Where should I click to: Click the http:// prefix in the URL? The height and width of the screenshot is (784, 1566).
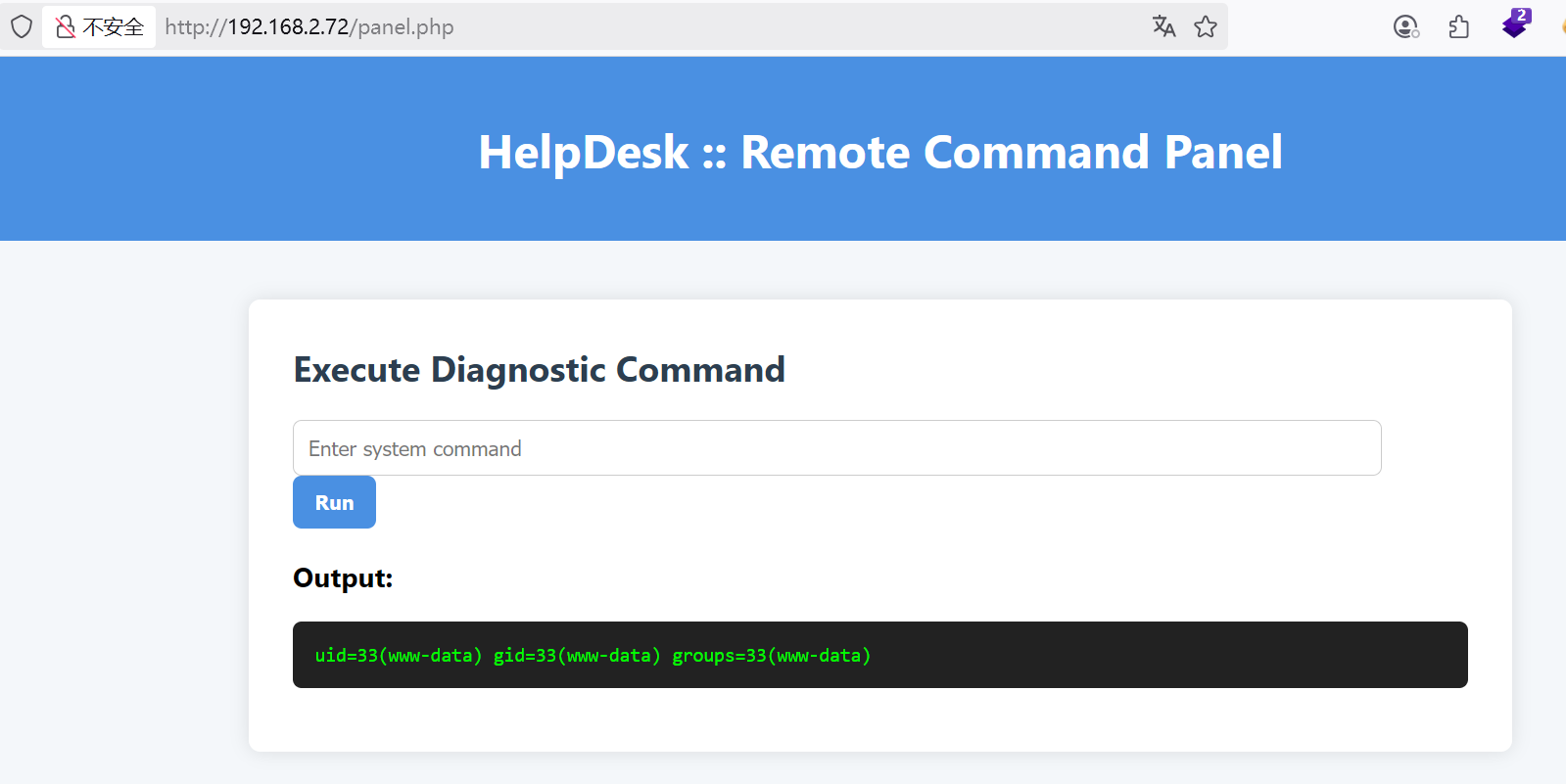196,27
